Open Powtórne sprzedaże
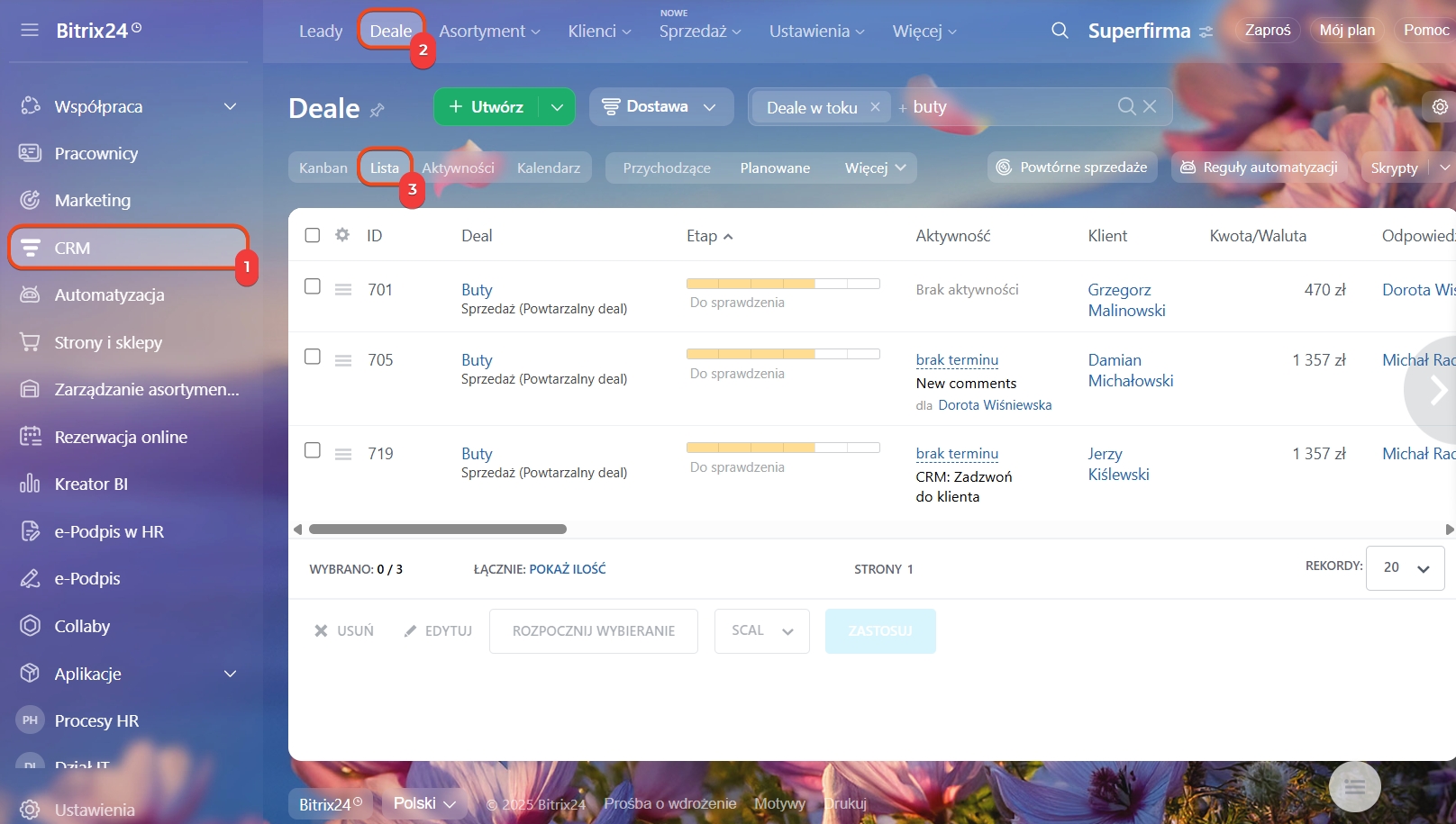Viewport: 1456px width, 824px height. pos(1072,168)
